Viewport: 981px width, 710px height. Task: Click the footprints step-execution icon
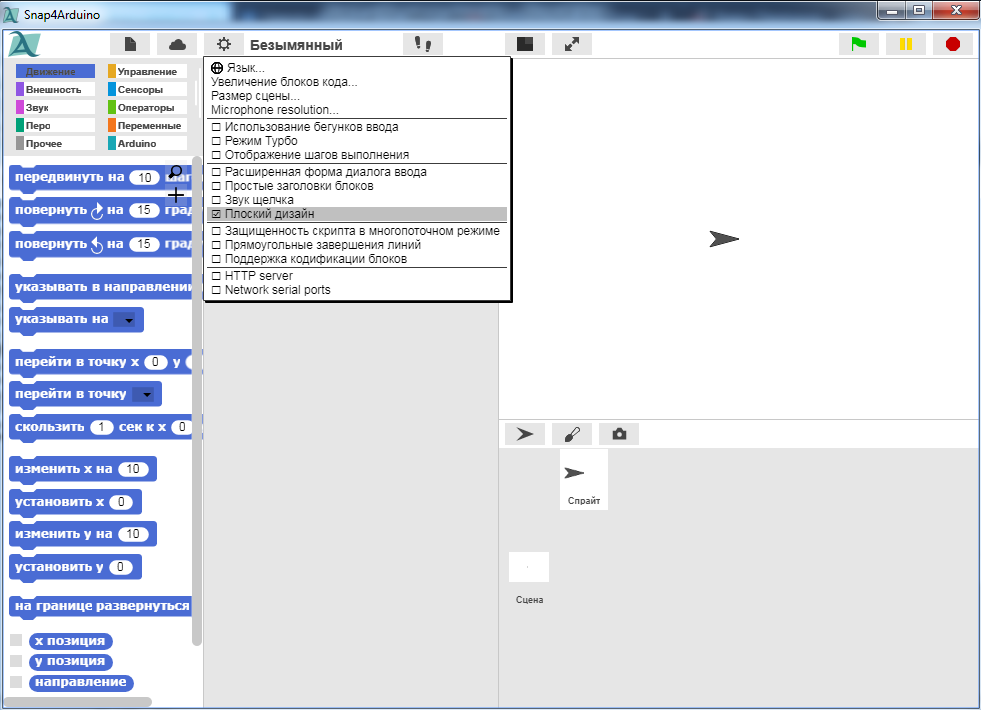click(423, 44)
